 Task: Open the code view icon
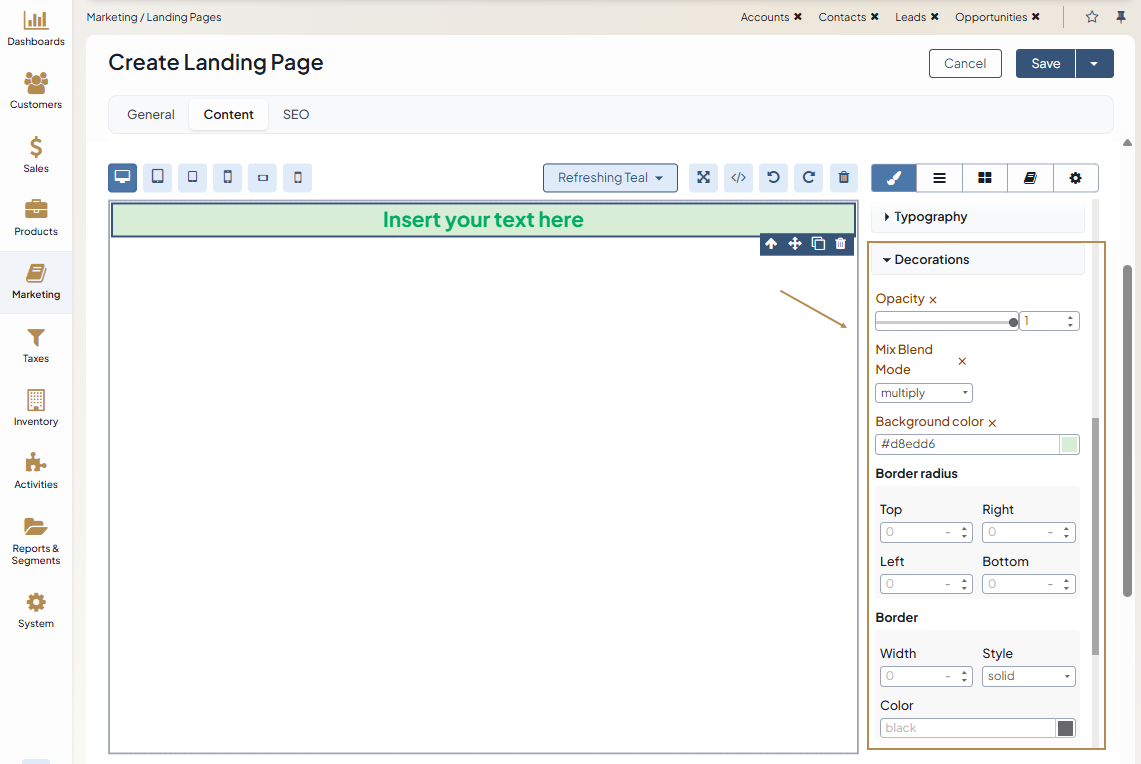pos(739,178)
